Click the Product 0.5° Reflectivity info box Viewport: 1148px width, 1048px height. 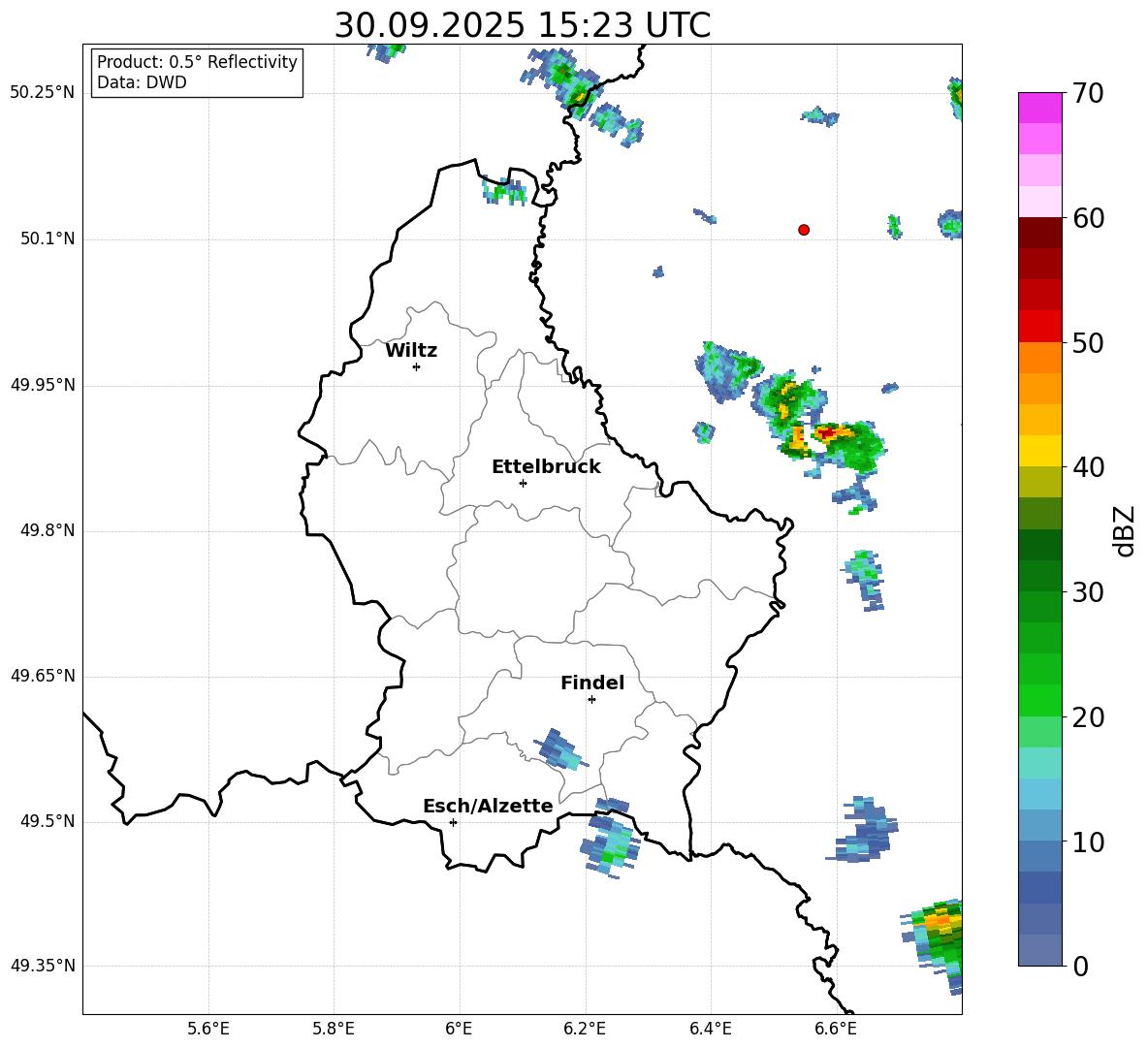tap(197, 73)
